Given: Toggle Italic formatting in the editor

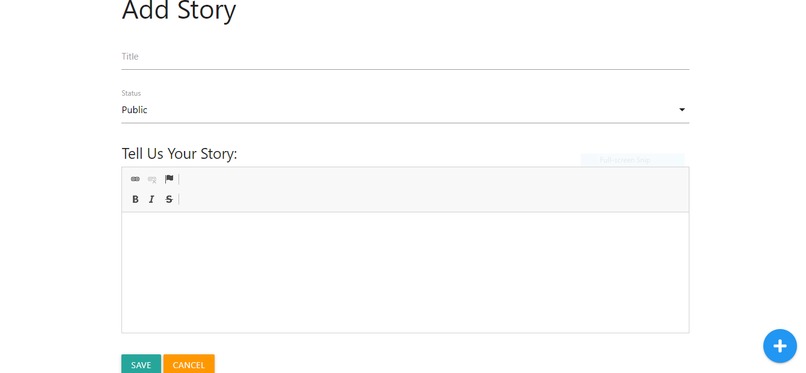Looking at the screenshot, I should click(152, 199).
